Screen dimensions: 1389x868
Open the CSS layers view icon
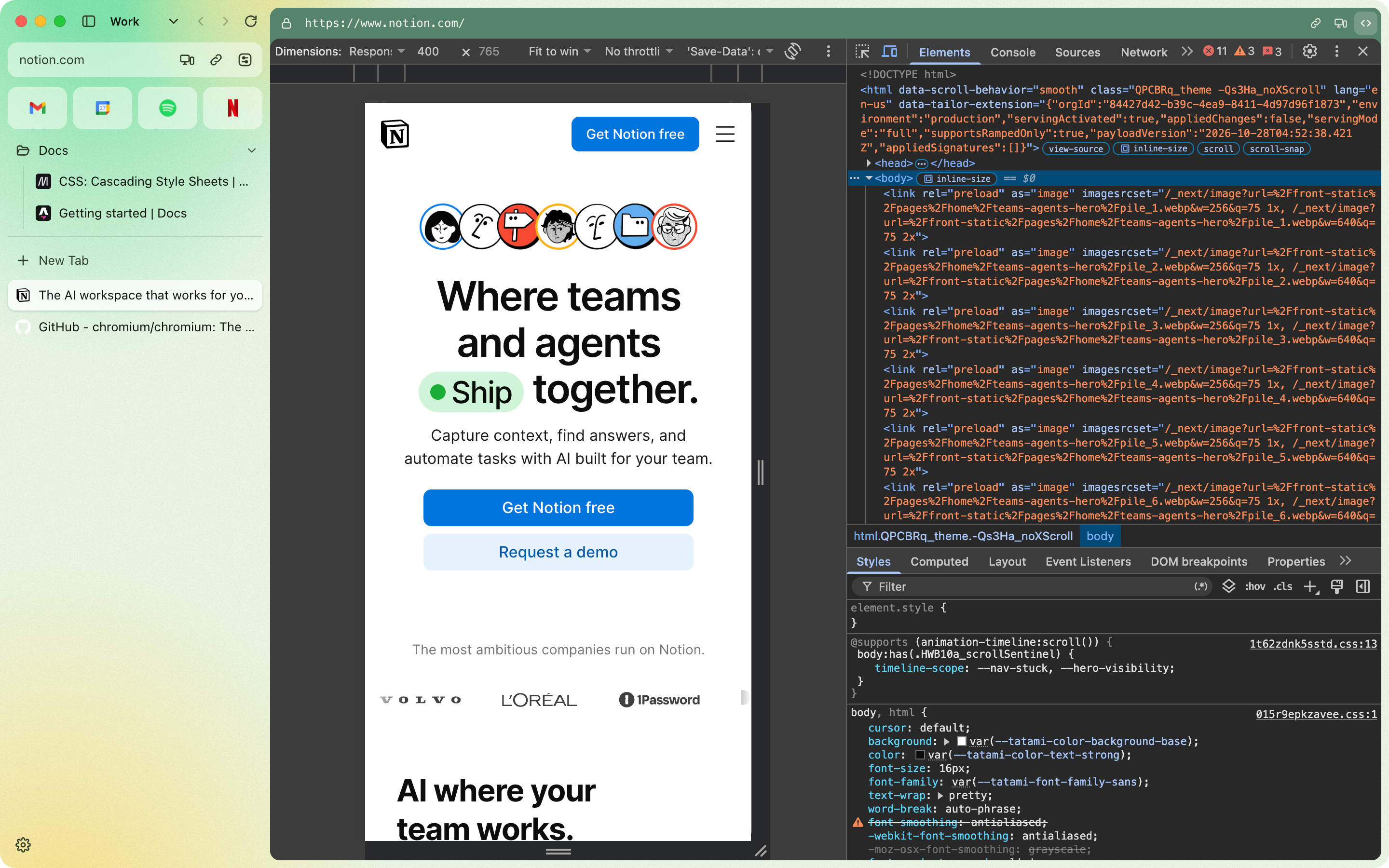pyautogui.click(x=1228, y=586)
